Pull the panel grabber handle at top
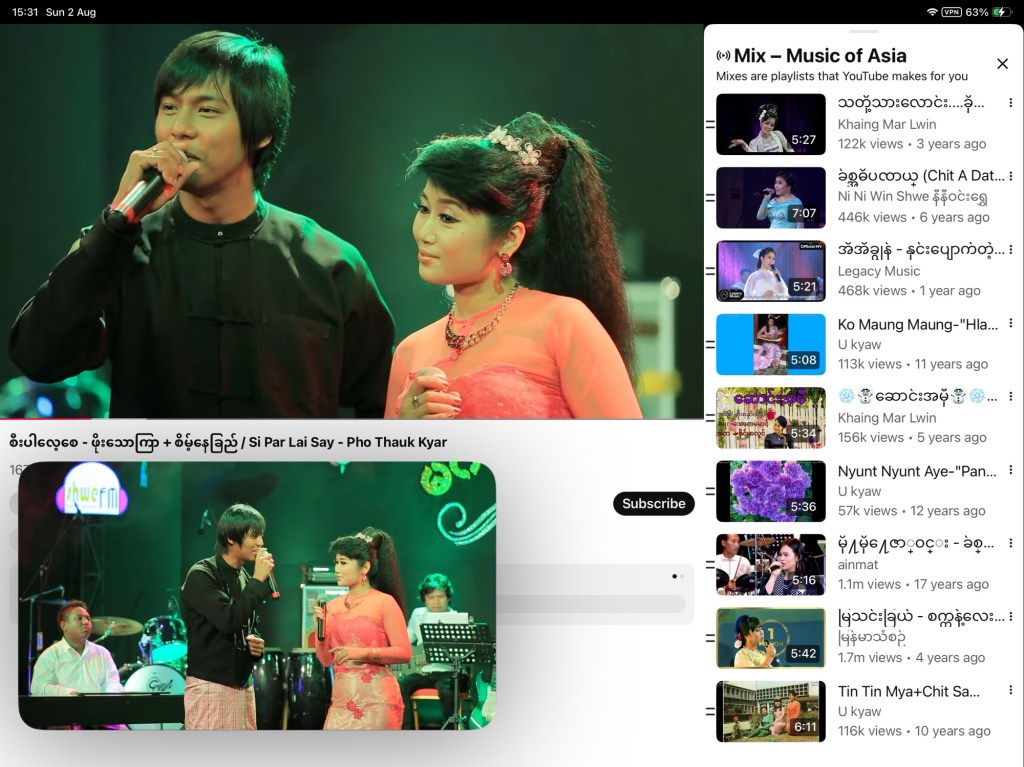Screen dimensions: 1024x767 [x=863, y=31]
